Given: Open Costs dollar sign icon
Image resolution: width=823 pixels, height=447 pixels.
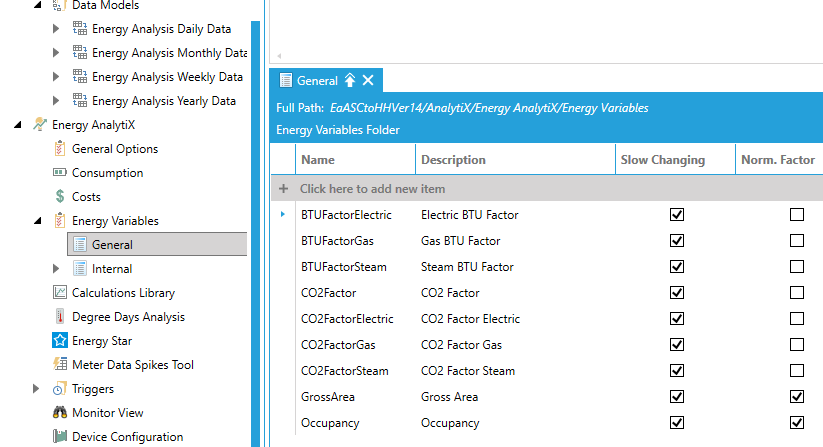Looking at the screenshot, I should pyautogui.click(x=60, y=197).
